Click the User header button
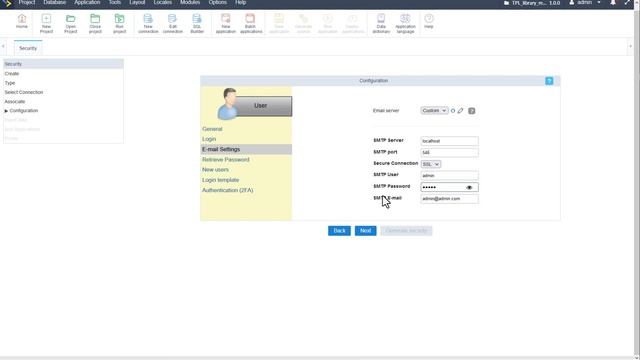 260,106
